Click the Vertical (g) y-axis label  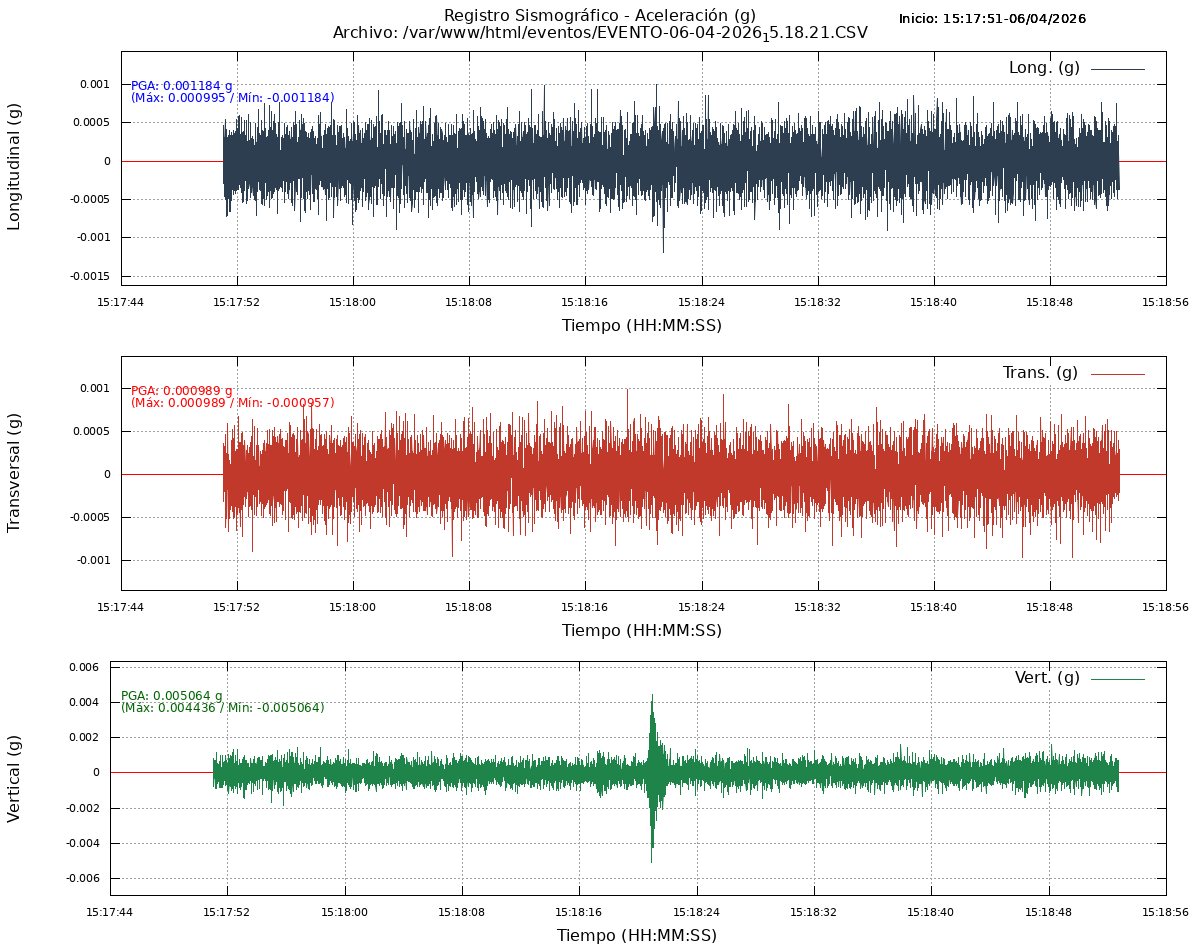pos(14,778)
